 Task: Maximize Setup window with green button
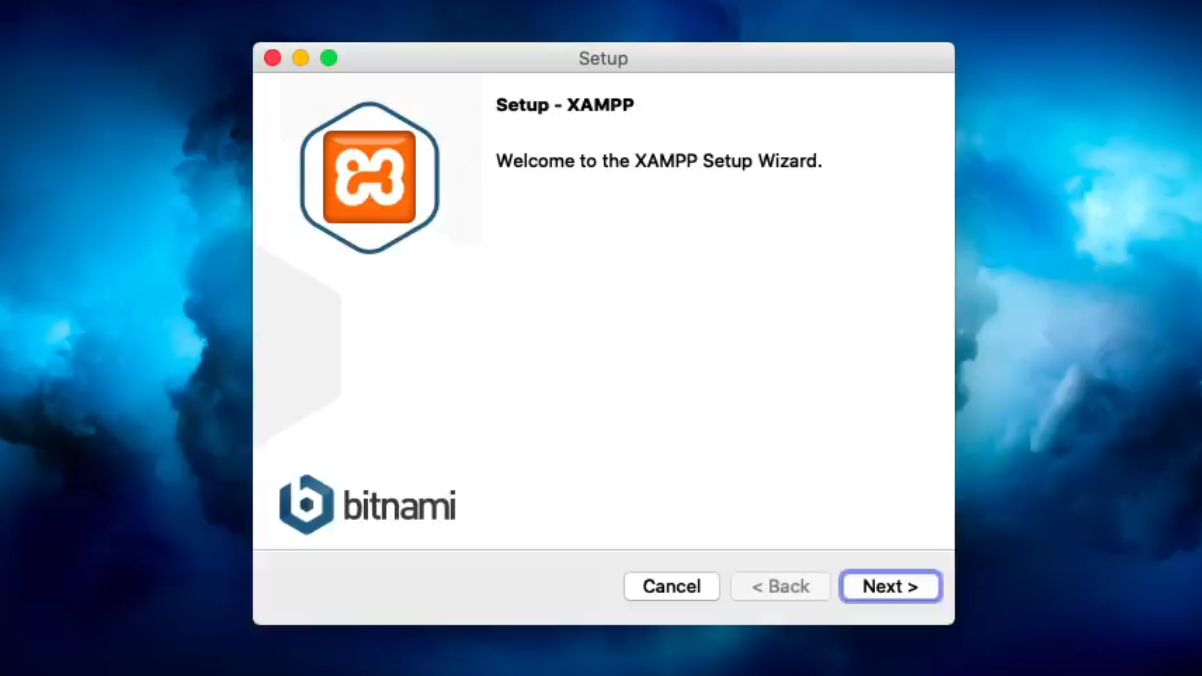click(x=328, y=58)
